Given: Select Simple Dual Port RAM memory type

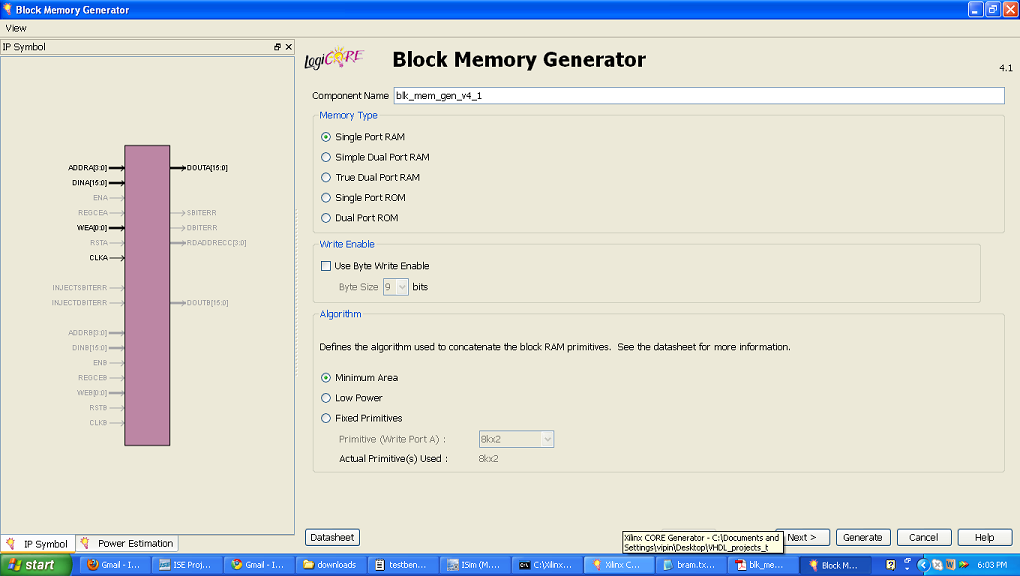Looking at the screenshot, I should click(324, 157).
